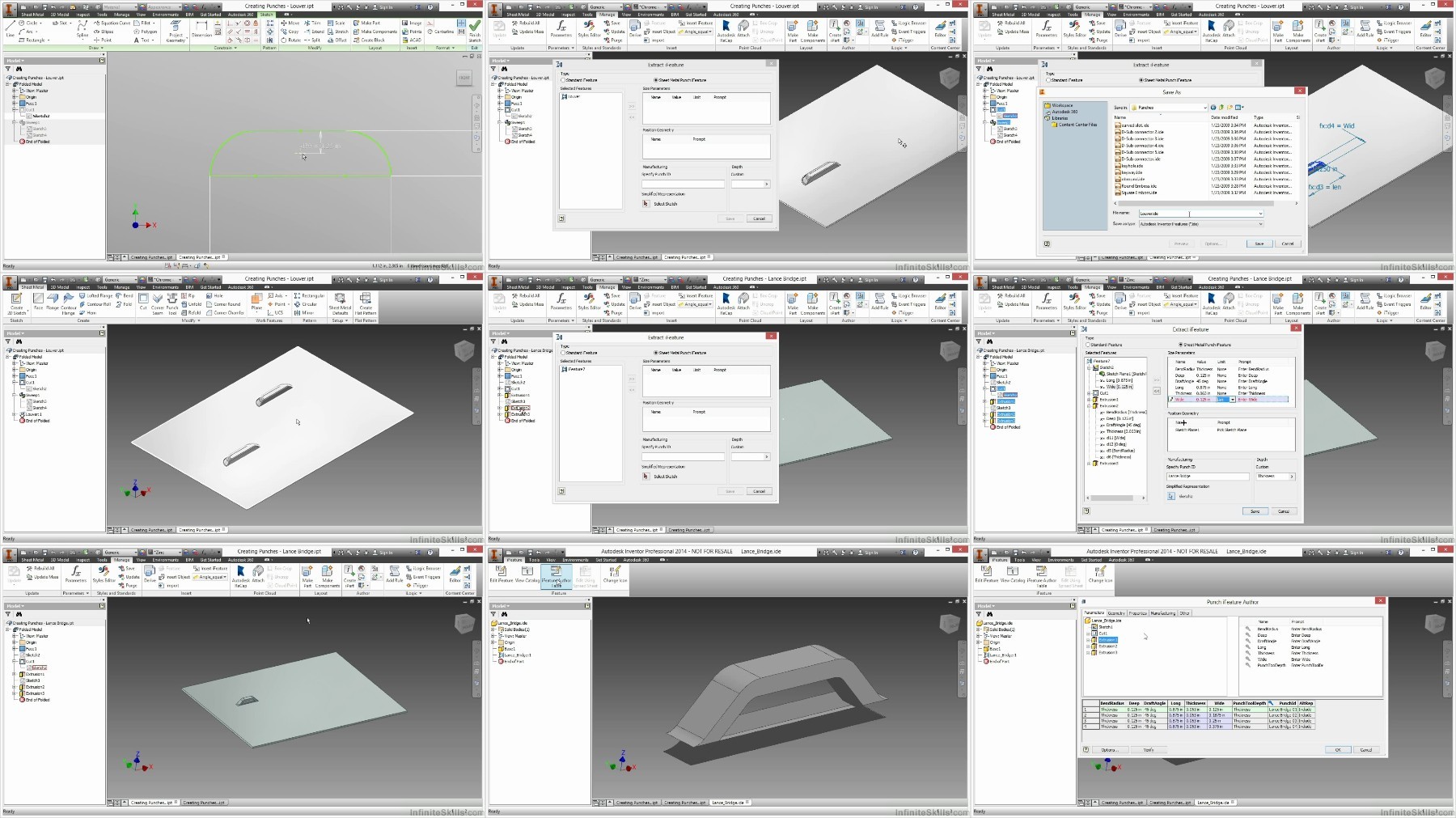1456x818 pixels.
Task: Pick the Trim tool in Sketch ribbon
Action: point(312,23)
